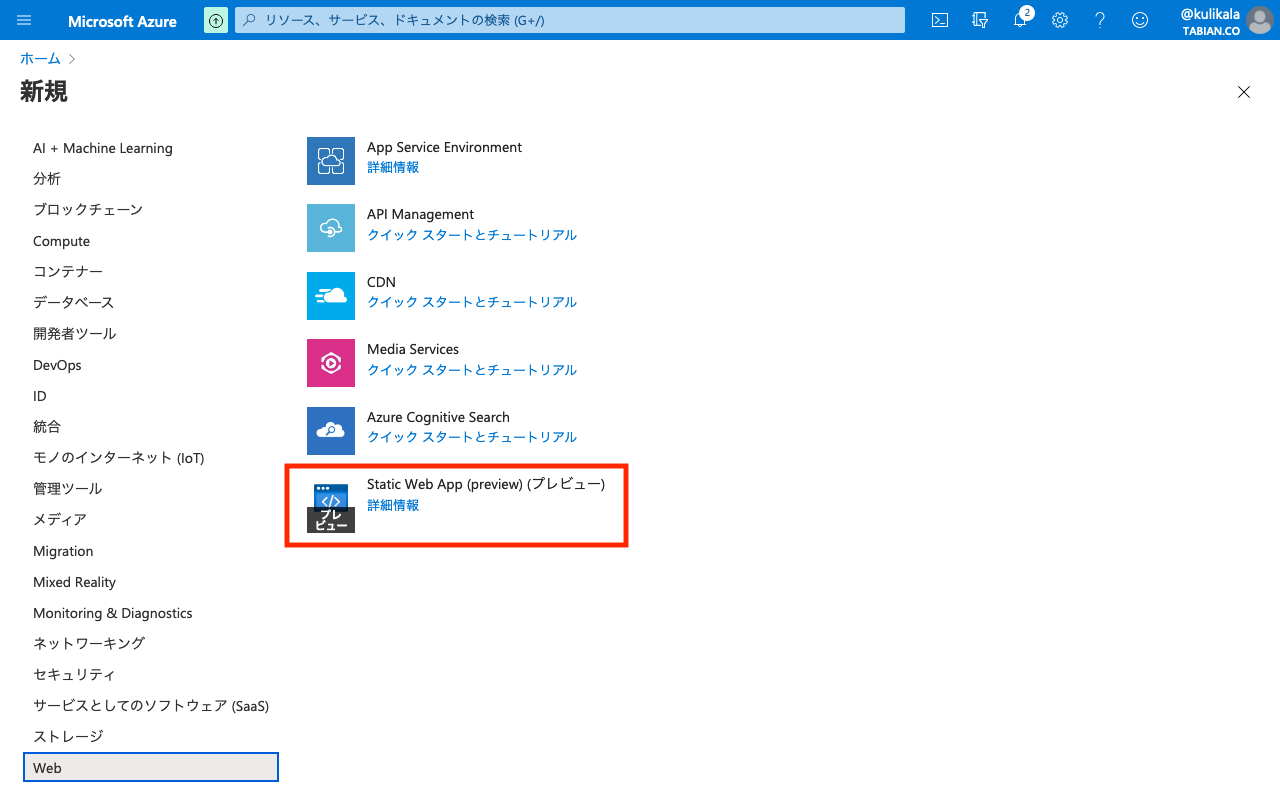Image resolution: width=1280 pixels, height=800 pixels.
Task: Select サービスとしてのソフトウェア (SaaS) category
Action: [x=151, y=706]
